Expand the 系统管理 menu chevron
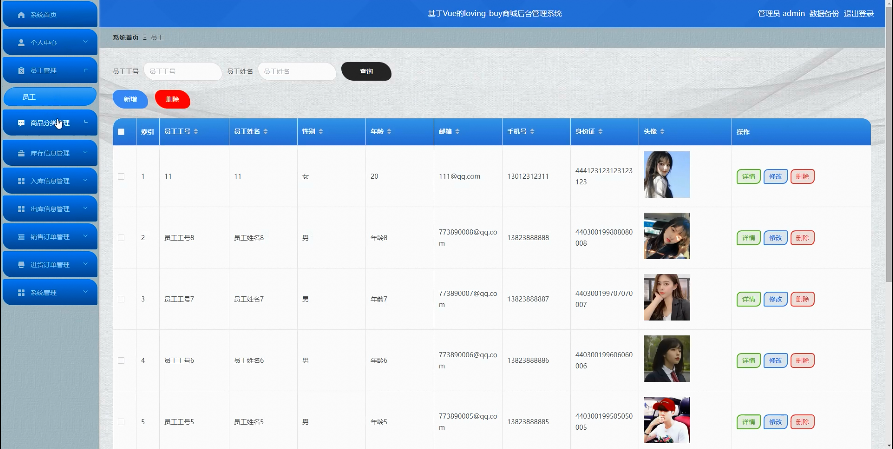The height and width of the screenshot is (449, 893). coord(85,292)
